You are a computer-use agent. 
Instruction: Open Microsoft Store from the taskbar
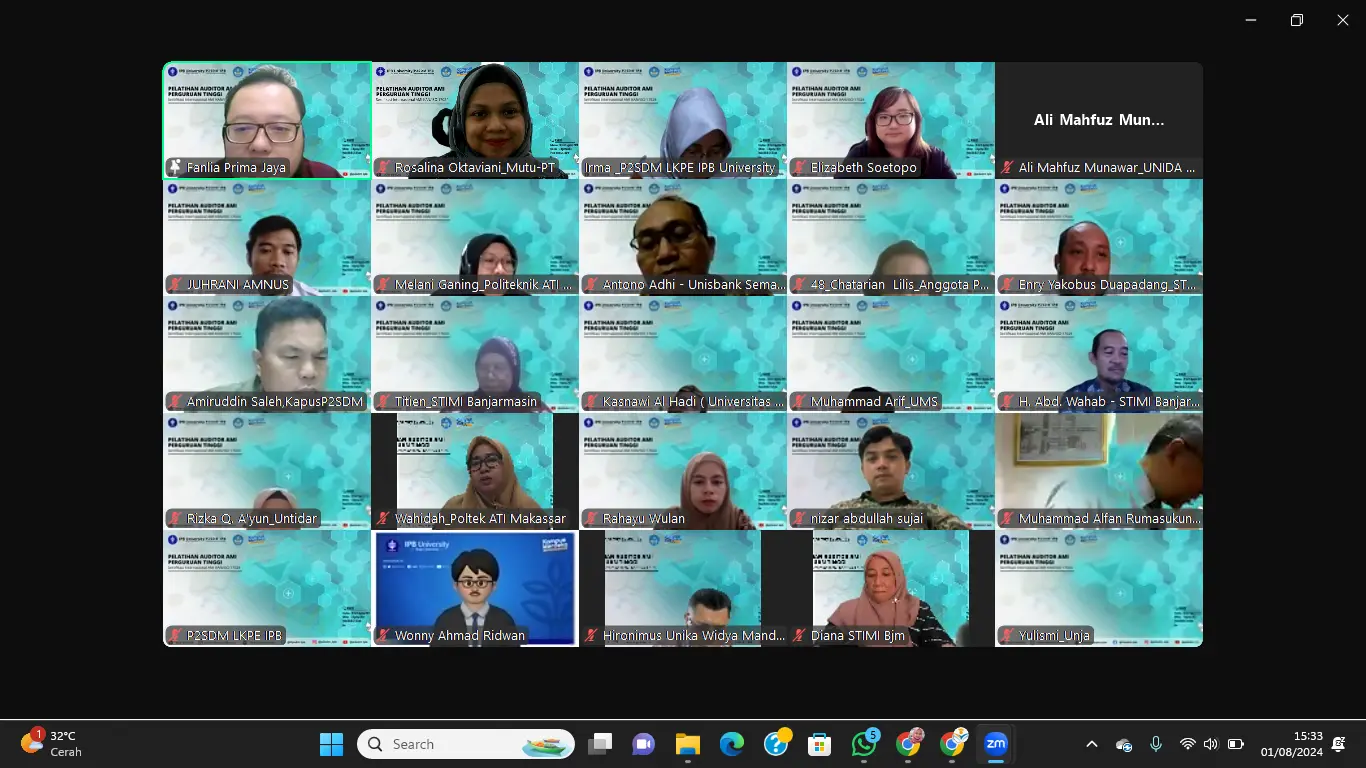[x=820, y=744]
